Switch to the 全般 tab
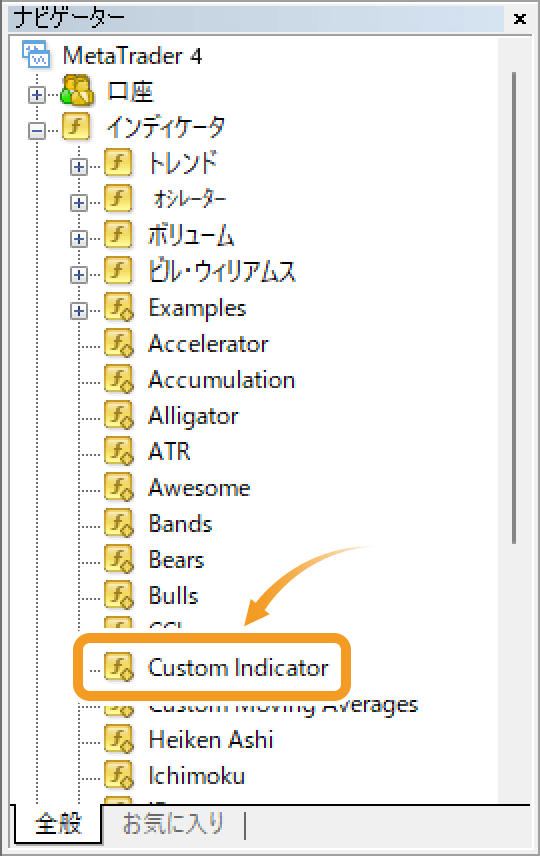The height and width of the screenshot is (856, 540). tap(58, 823)
